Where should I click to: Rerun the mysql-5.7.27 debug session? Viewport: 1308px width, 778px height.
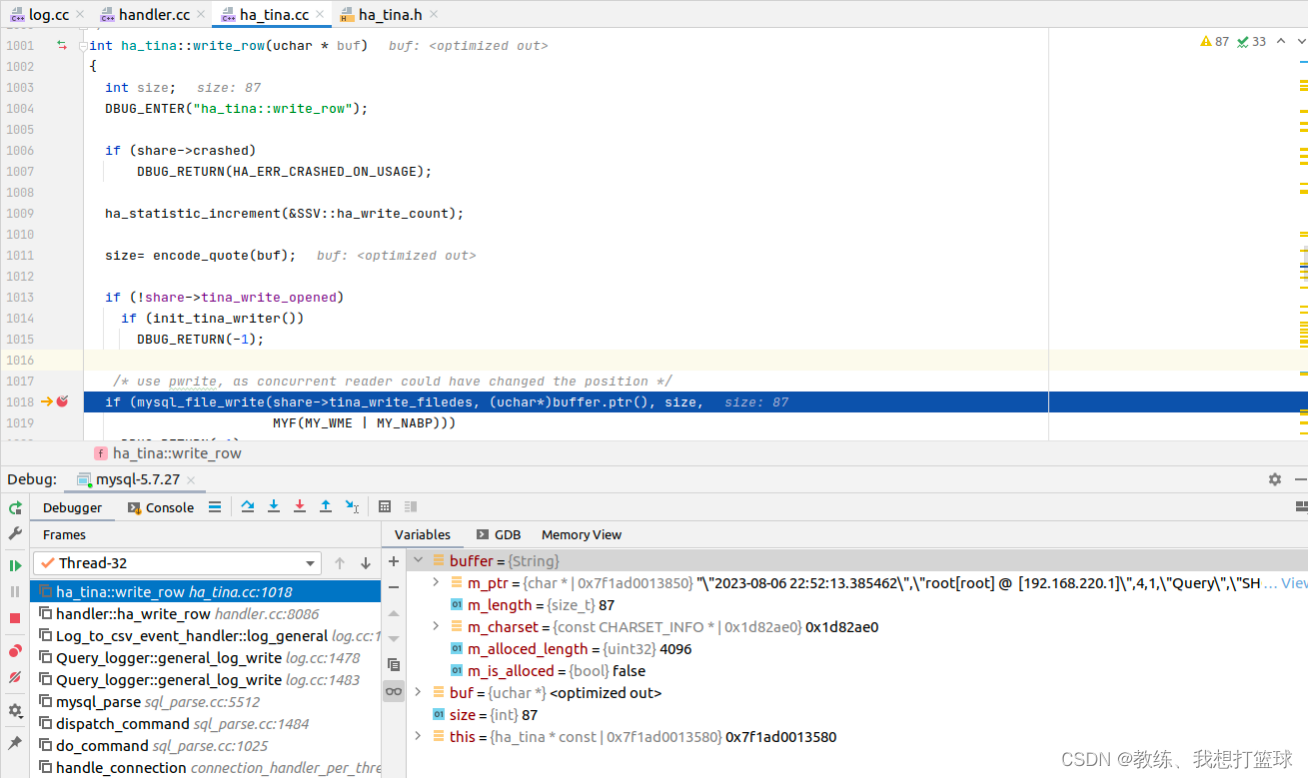click(15, 508)
